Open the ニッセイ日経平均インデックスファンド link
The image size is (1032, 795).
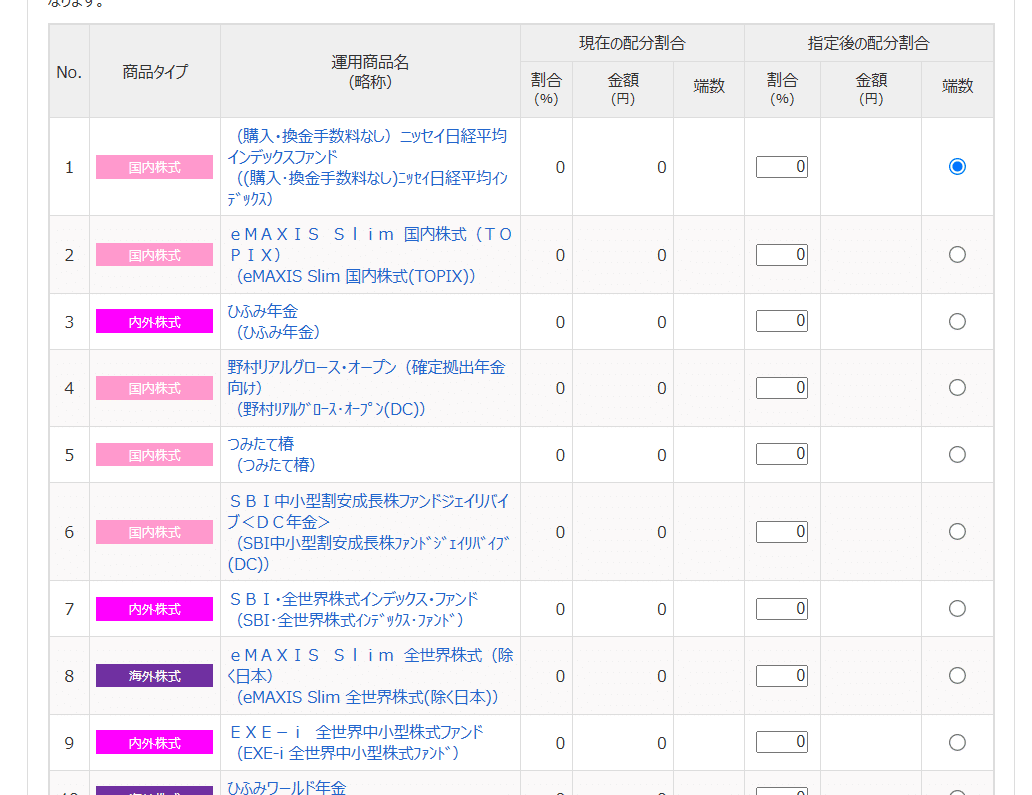(x=368, y=167)
